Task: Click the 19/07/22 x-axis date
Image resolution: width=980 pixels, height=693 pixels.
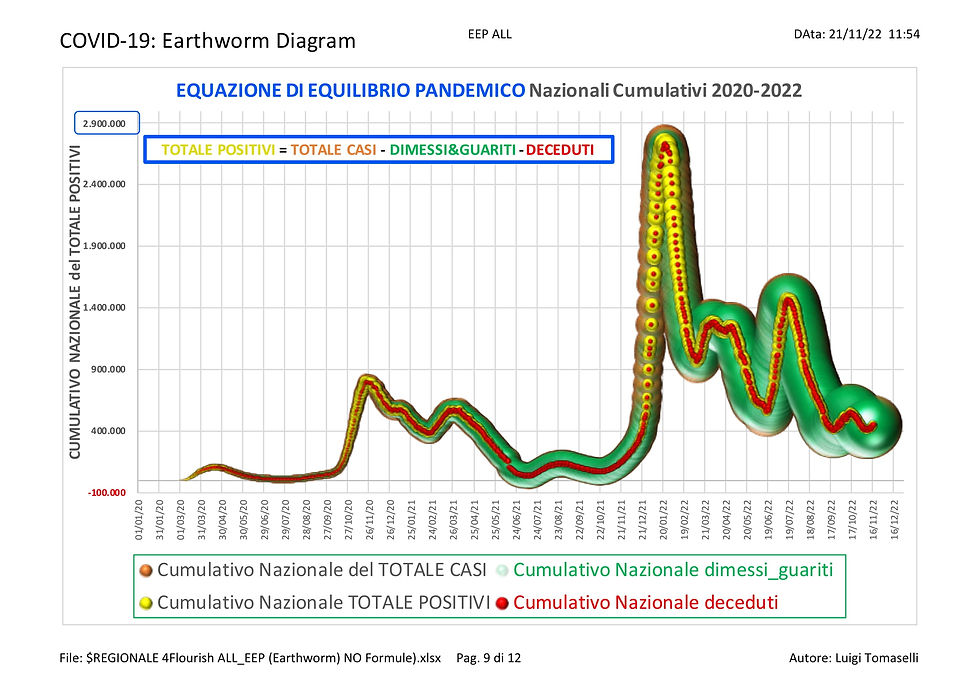Action: (789, 519)
